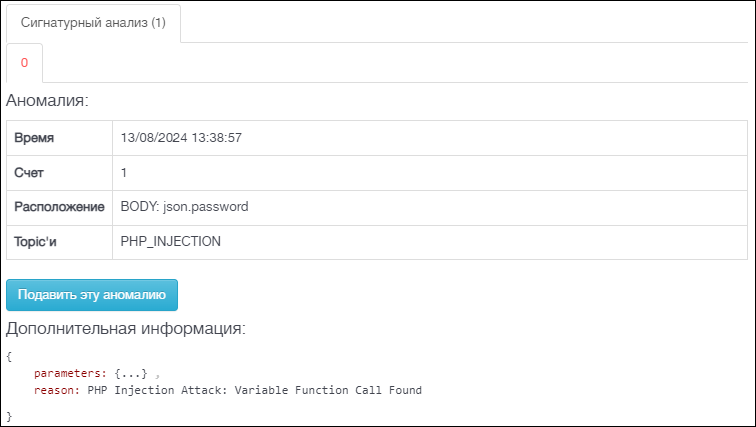Click the closing curly brace of the JSON
The image size is (756, 427).
pos(9,416)
